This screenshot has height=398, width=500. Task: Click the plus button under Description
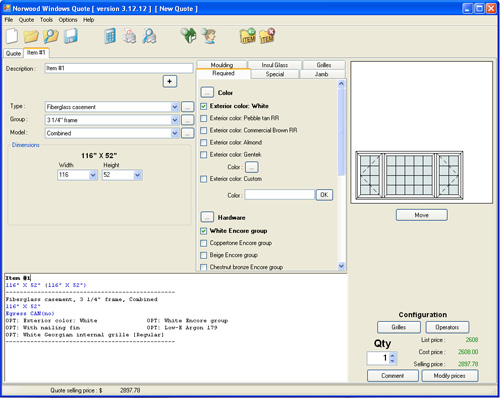(x=170, y=81)
